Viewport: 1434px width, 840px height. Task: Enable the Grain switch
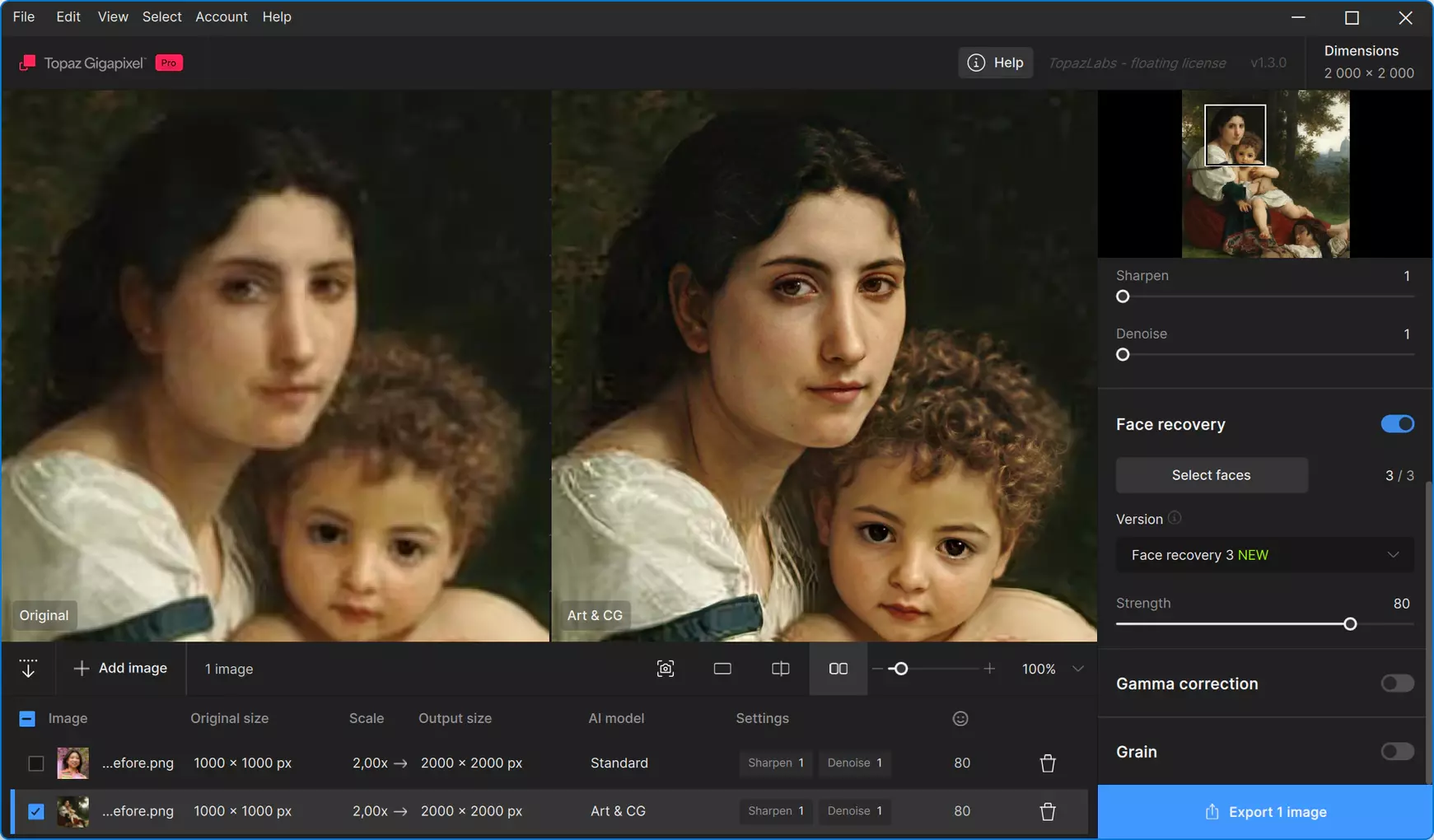(1397, 752)
